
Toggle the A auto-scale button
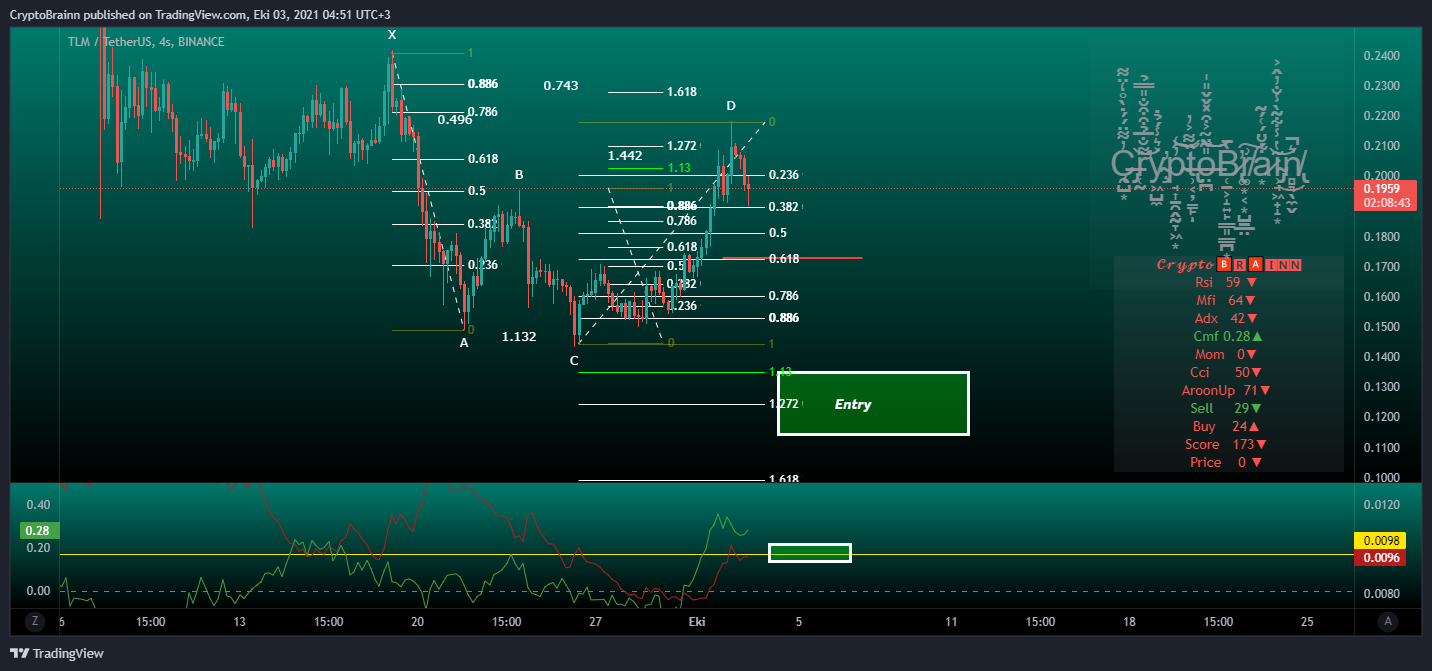click(1387, 621)
